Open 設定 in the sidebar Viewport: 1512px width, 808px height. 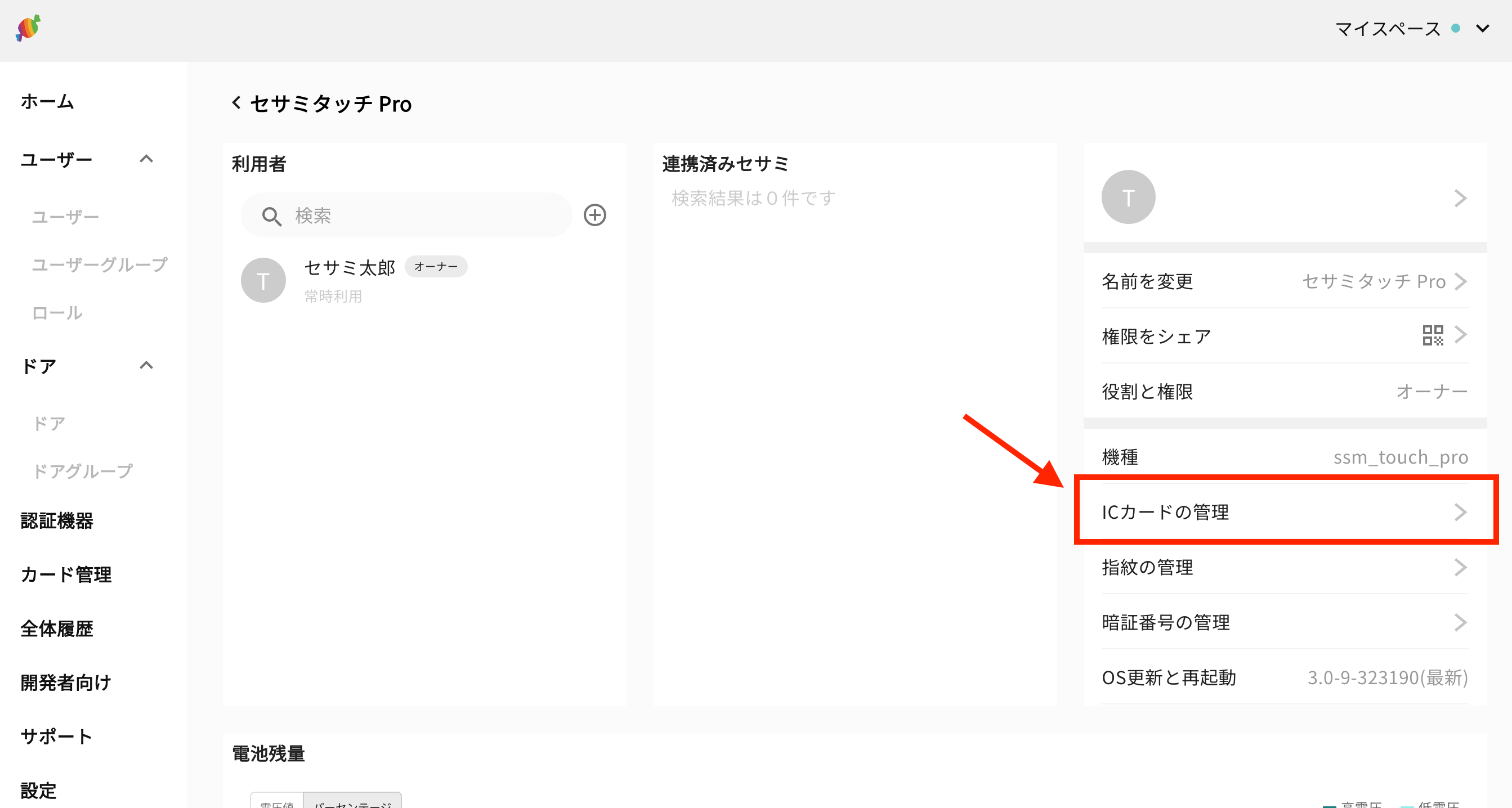pos(39,791)
